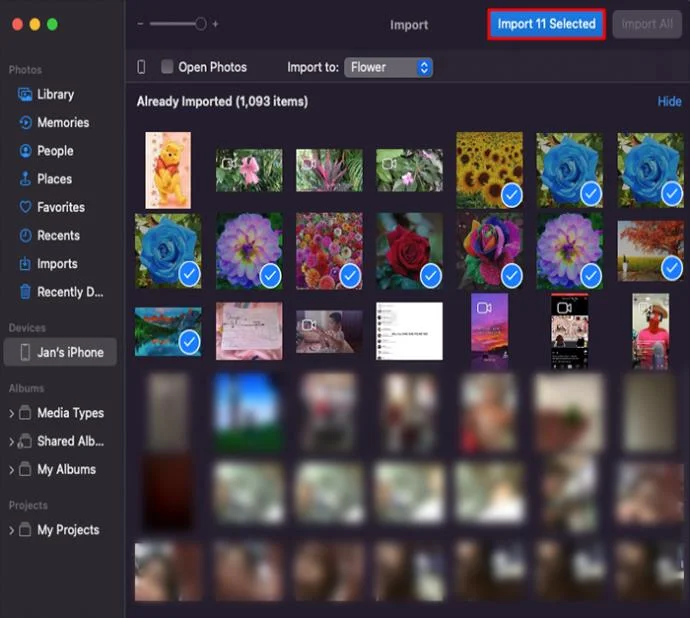Open Memories icon in sidebar
This screenshot has width=690, height=618.
click(x=26, y=122)
